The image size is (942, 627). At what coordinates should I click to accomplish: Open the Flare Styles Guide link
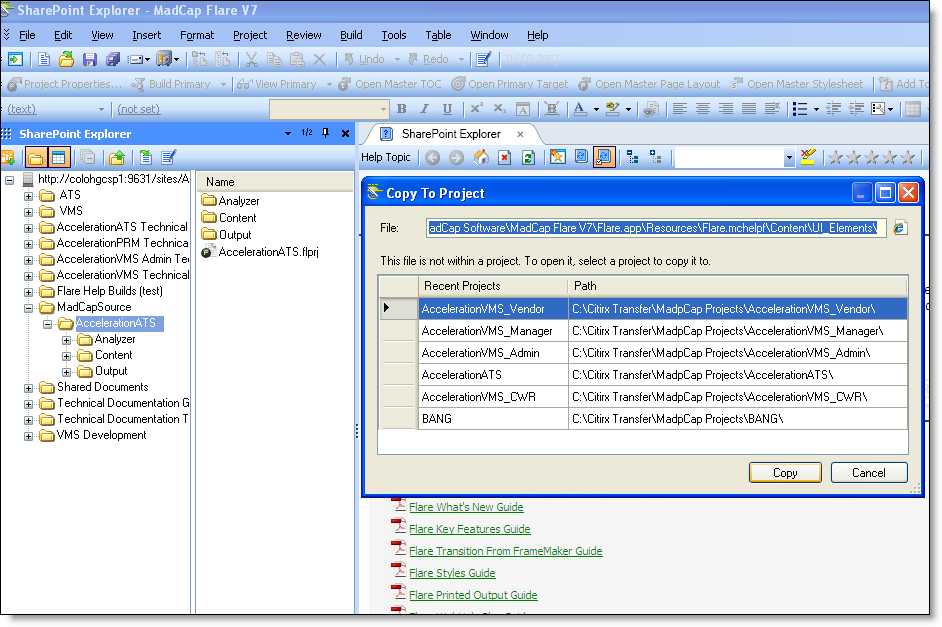[452, 573]
